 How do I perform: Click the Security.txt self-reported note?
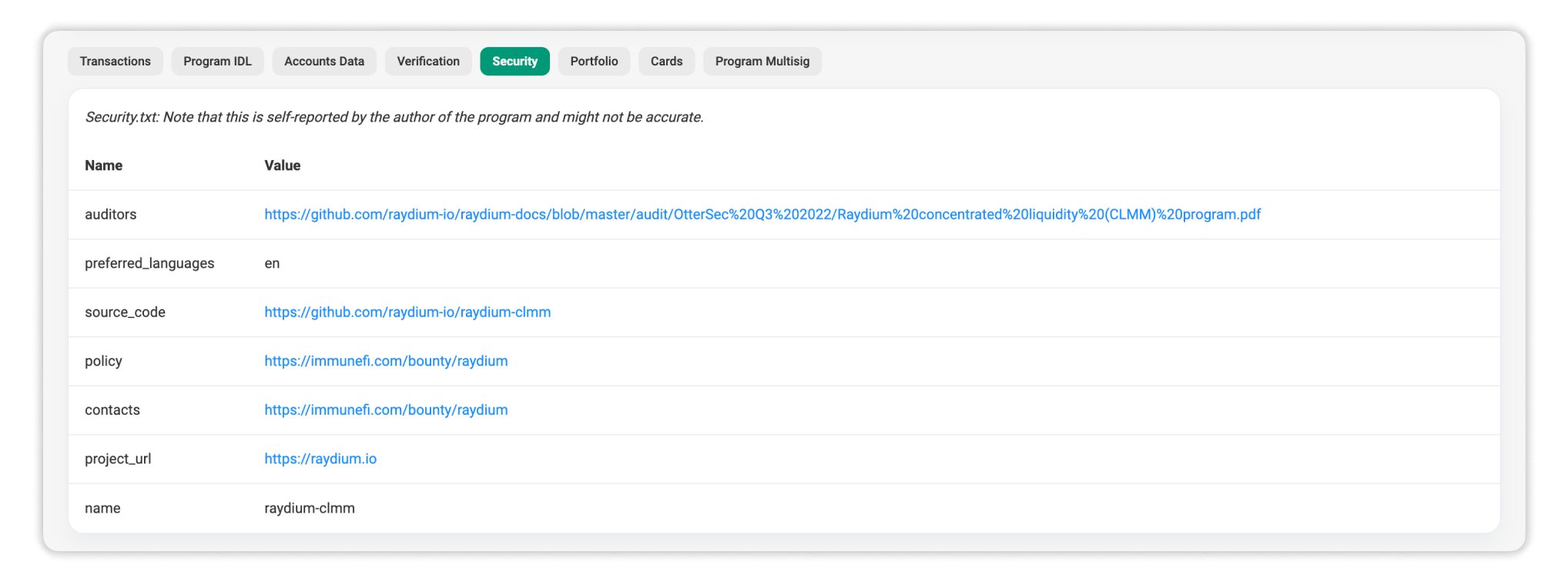coord(394,117)
